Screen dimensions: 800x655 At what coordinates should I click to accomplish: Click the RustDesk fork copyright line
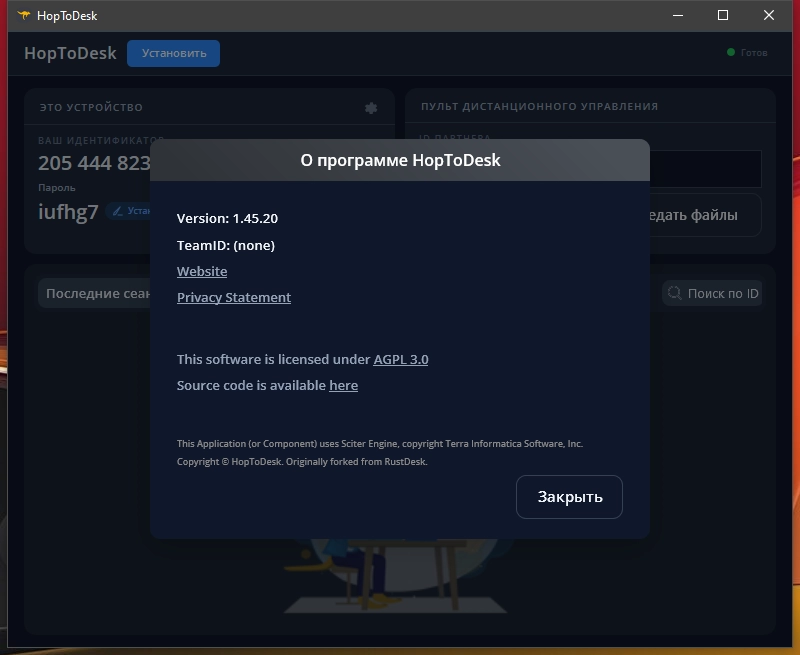tap(302, 462)
